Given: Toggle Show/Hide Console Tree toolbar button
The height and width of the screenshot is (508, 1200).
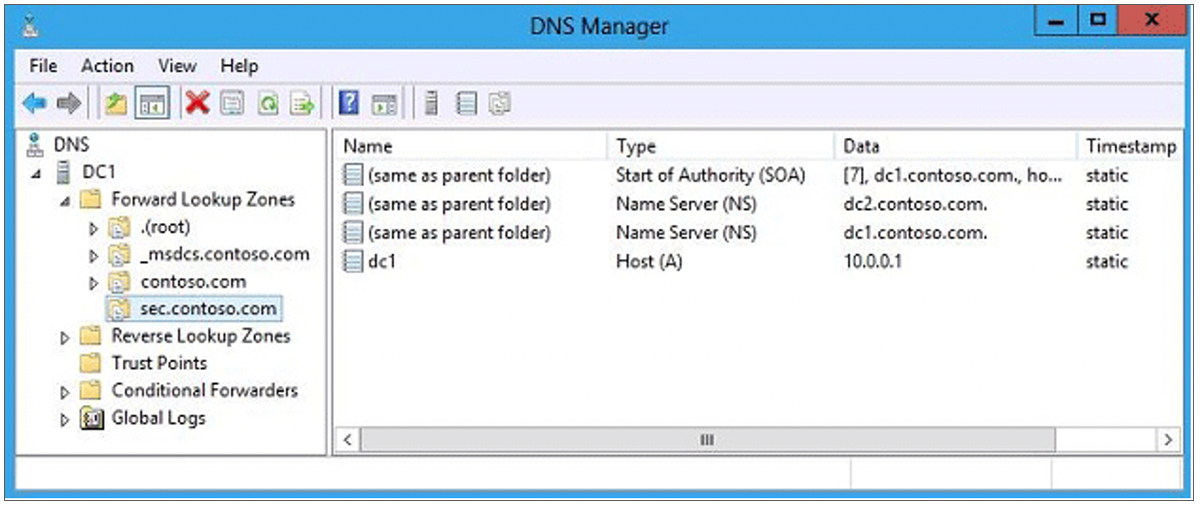Looking at the screenshot, I should 152,103.
